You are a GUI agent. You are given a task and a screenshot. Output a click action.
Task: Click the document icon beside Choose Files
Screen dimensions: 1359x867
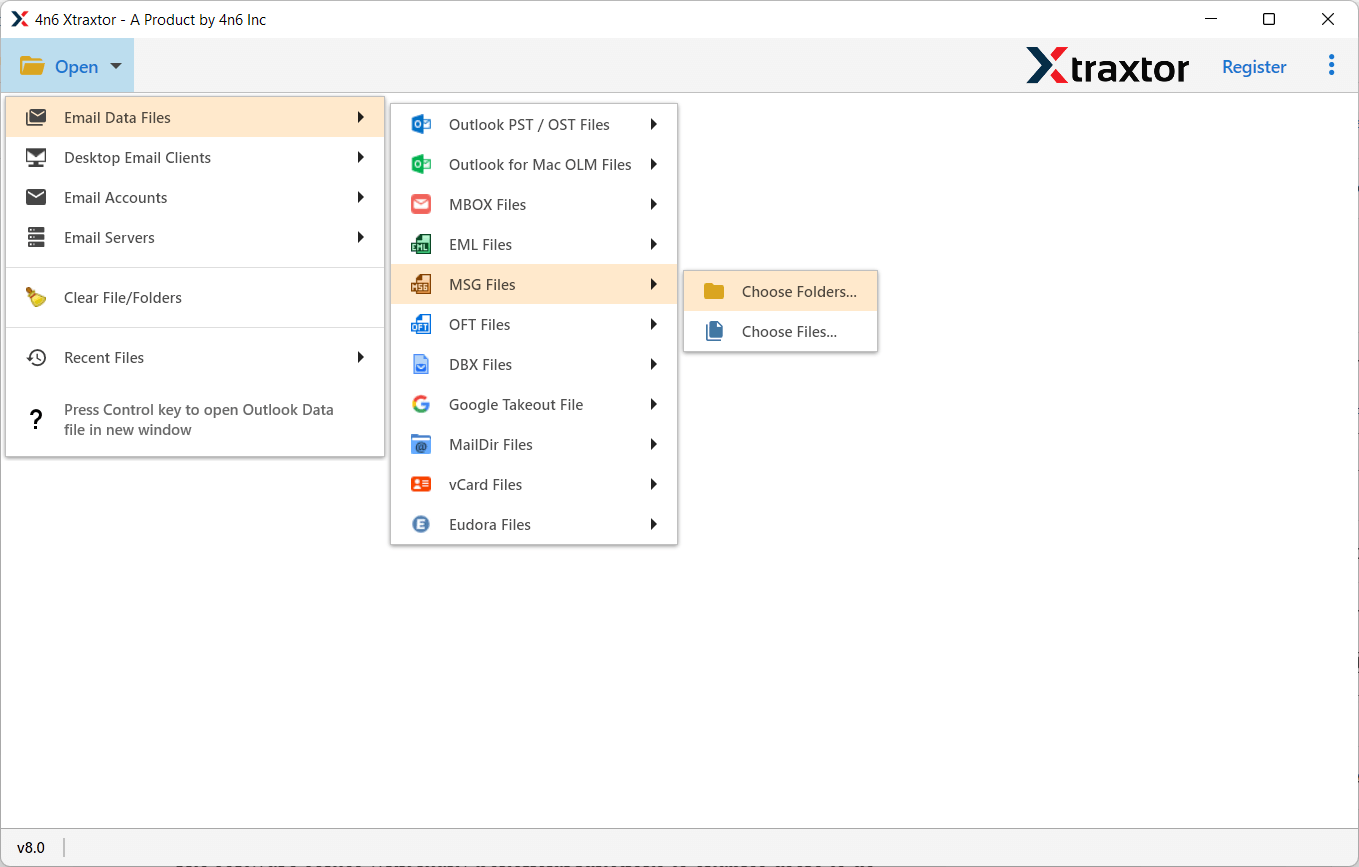[714, 331]
